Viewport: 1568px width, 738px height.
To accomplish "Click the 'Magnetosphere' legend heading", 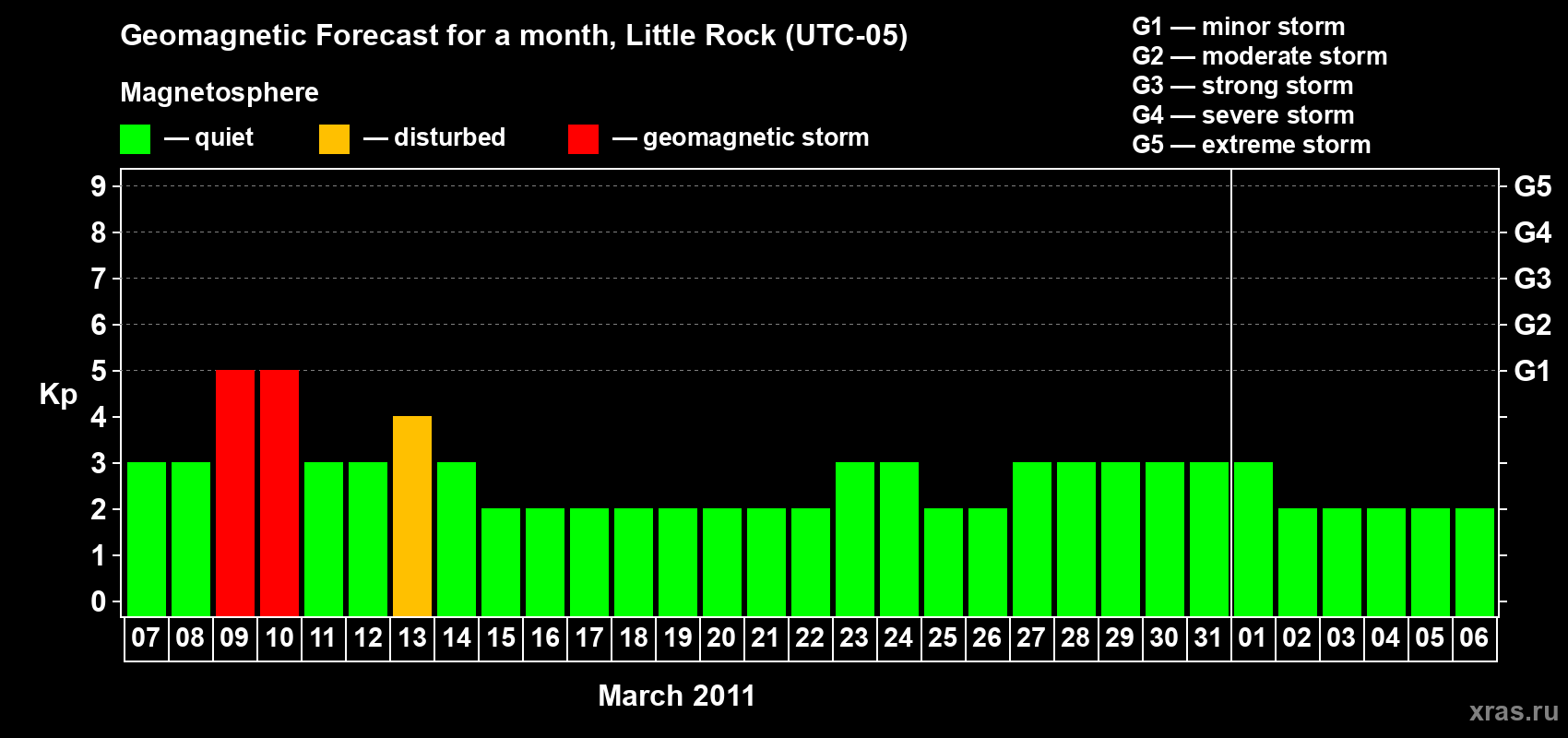I will coord(220,92).
